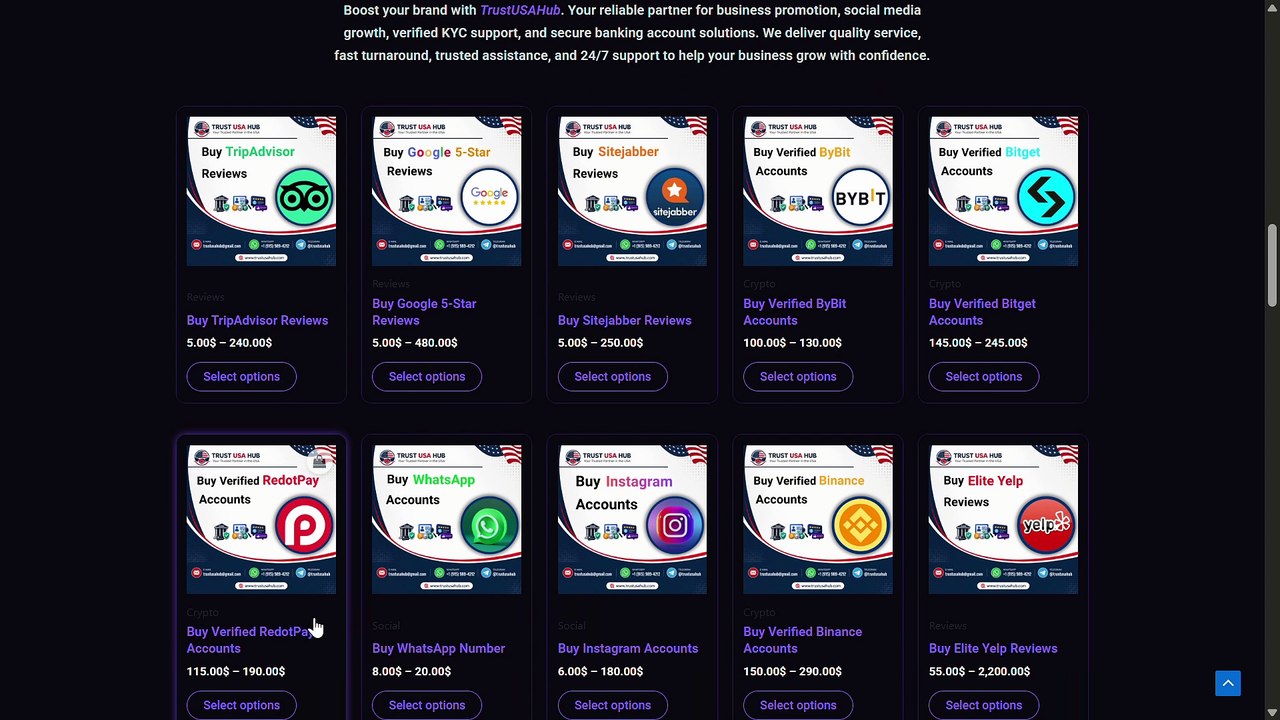
Task: Click the price 8.00$ – 20.00$
Action: (x=411, y=671)
